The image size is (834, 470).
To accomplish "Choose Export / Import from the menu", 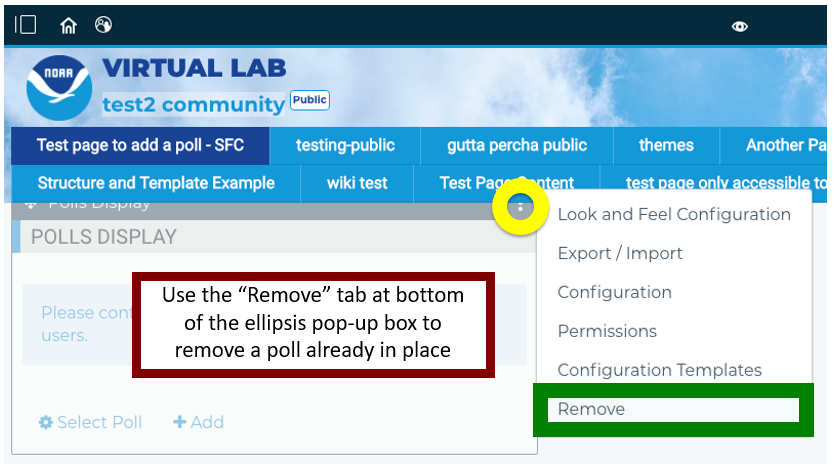I will (620, 253).
